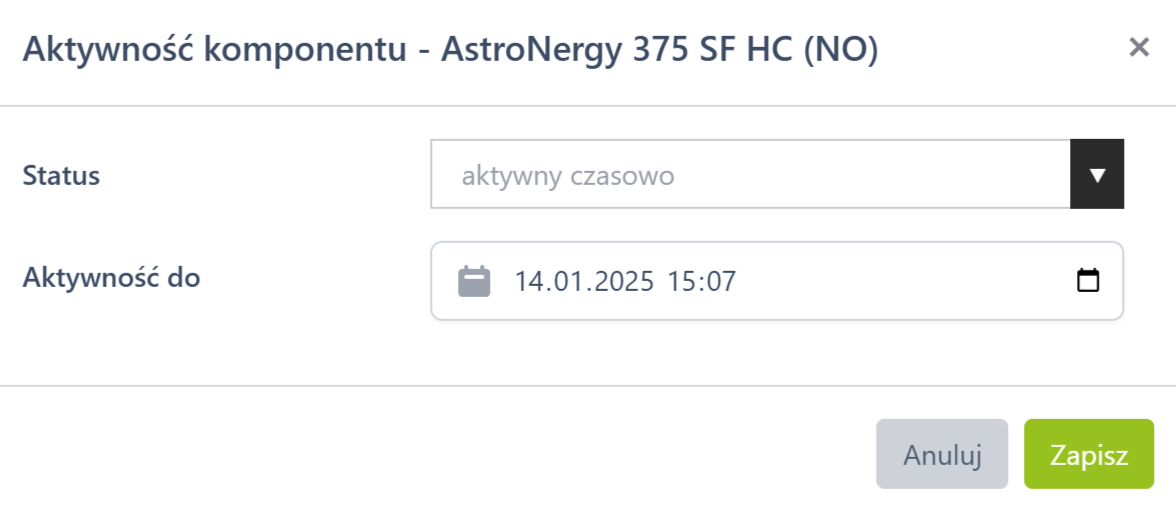Image resolution: width=1176 pixels, height=510 pixels.
Task: Open the native date picker calendar icon
Action: (x=1087, y=281)
